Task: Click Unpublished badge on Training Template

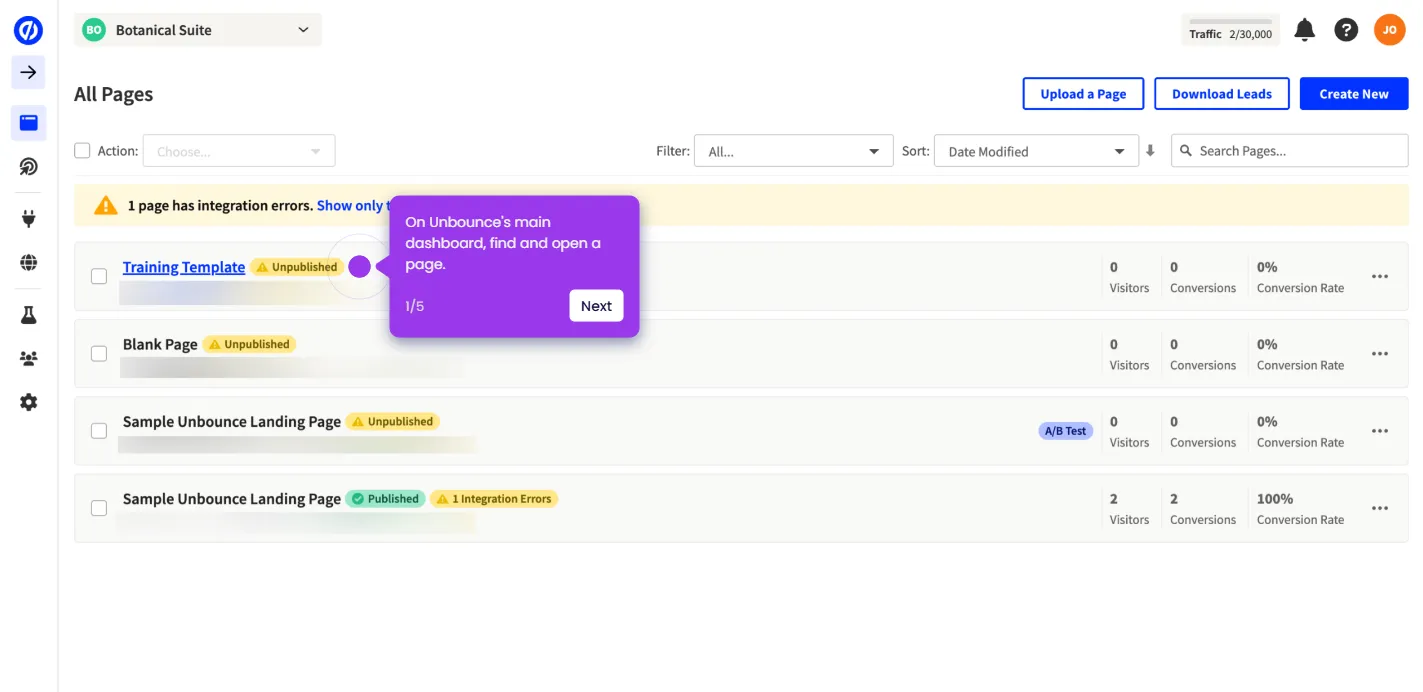Action: click(x=297, y=267)
